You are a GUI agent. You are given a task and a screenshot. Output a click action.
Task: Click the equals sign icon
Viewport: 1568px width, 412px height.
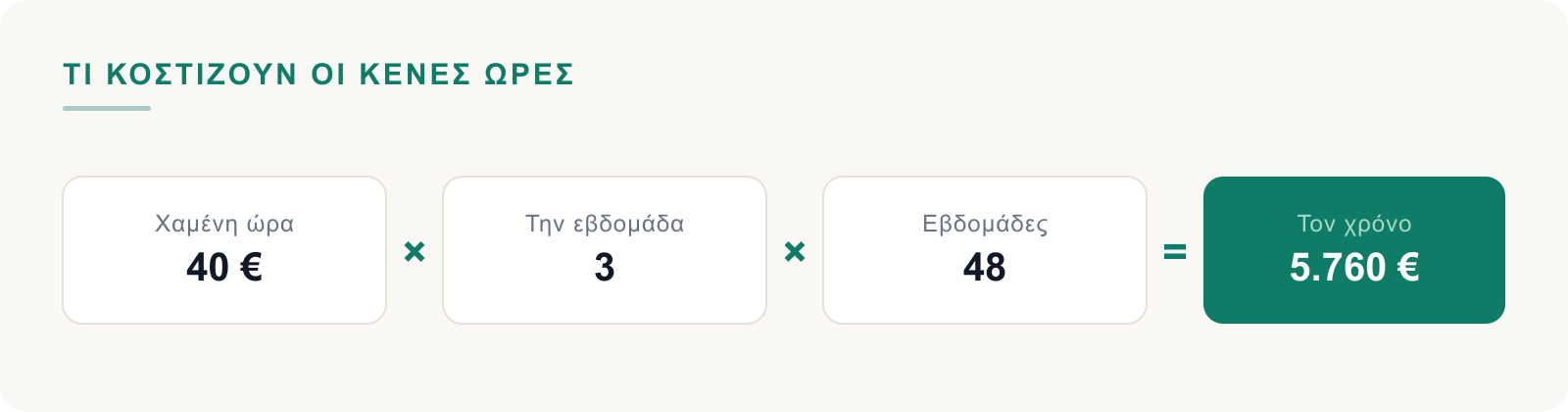point(1175,252)
